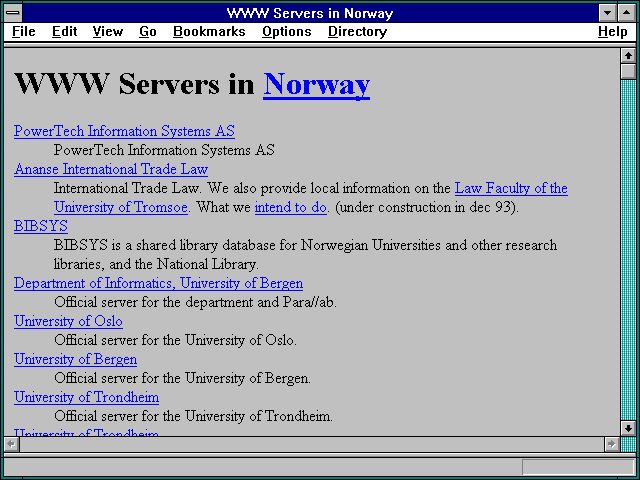Follow the University of Tromsoe link
The width and height of the screenshot is (640, 480).
121,207
